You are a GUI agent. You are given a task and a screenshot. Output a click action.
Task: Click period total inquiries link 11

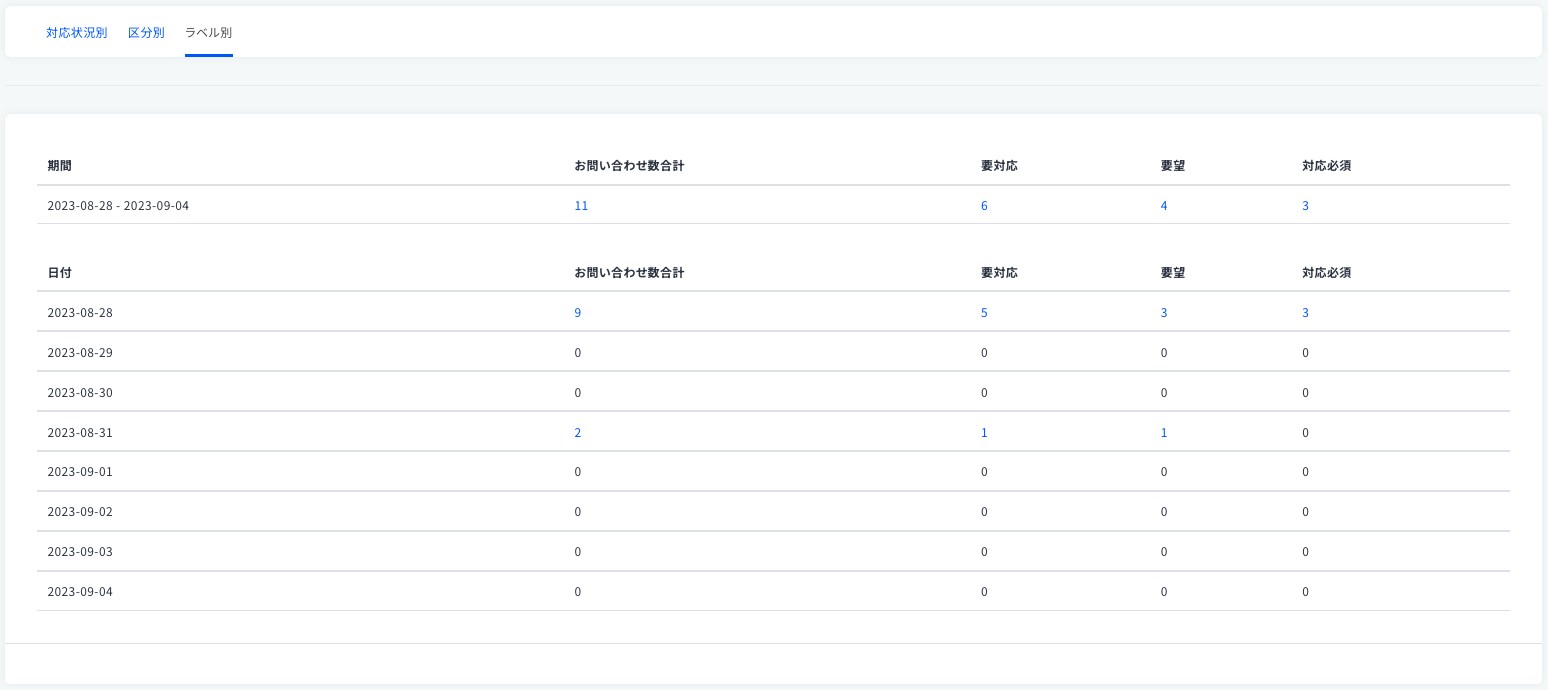[x=581, y=206]
